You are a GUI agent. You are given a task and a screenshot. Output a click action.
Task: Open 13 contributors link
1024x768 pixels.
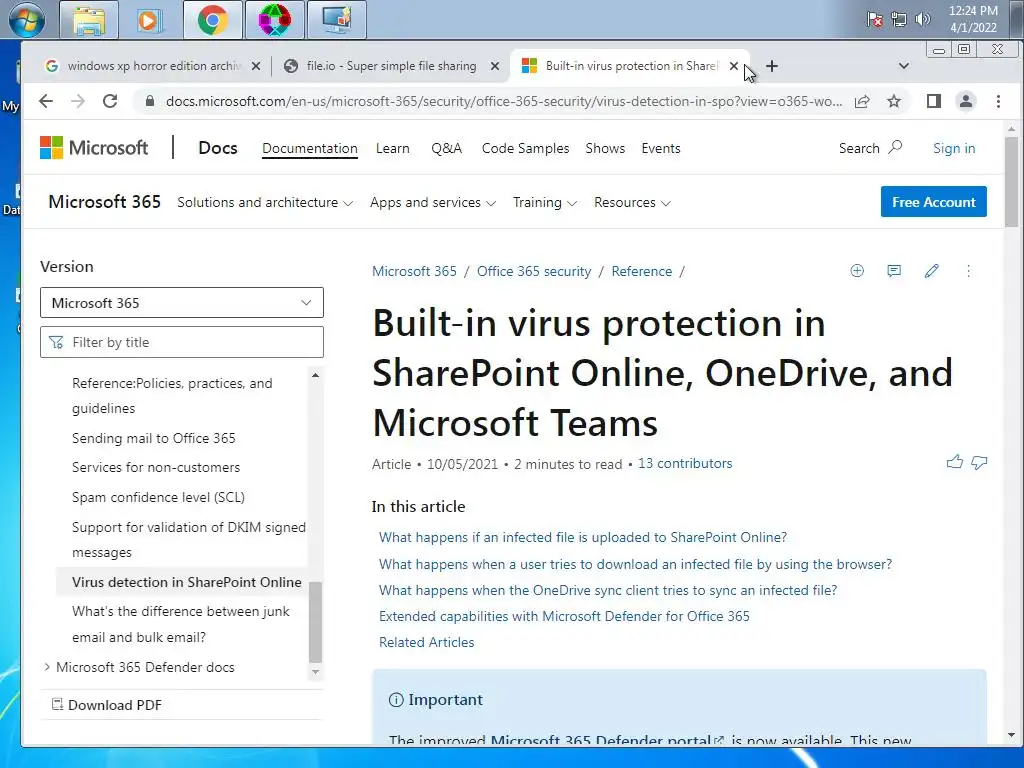[x=684, y=463]
